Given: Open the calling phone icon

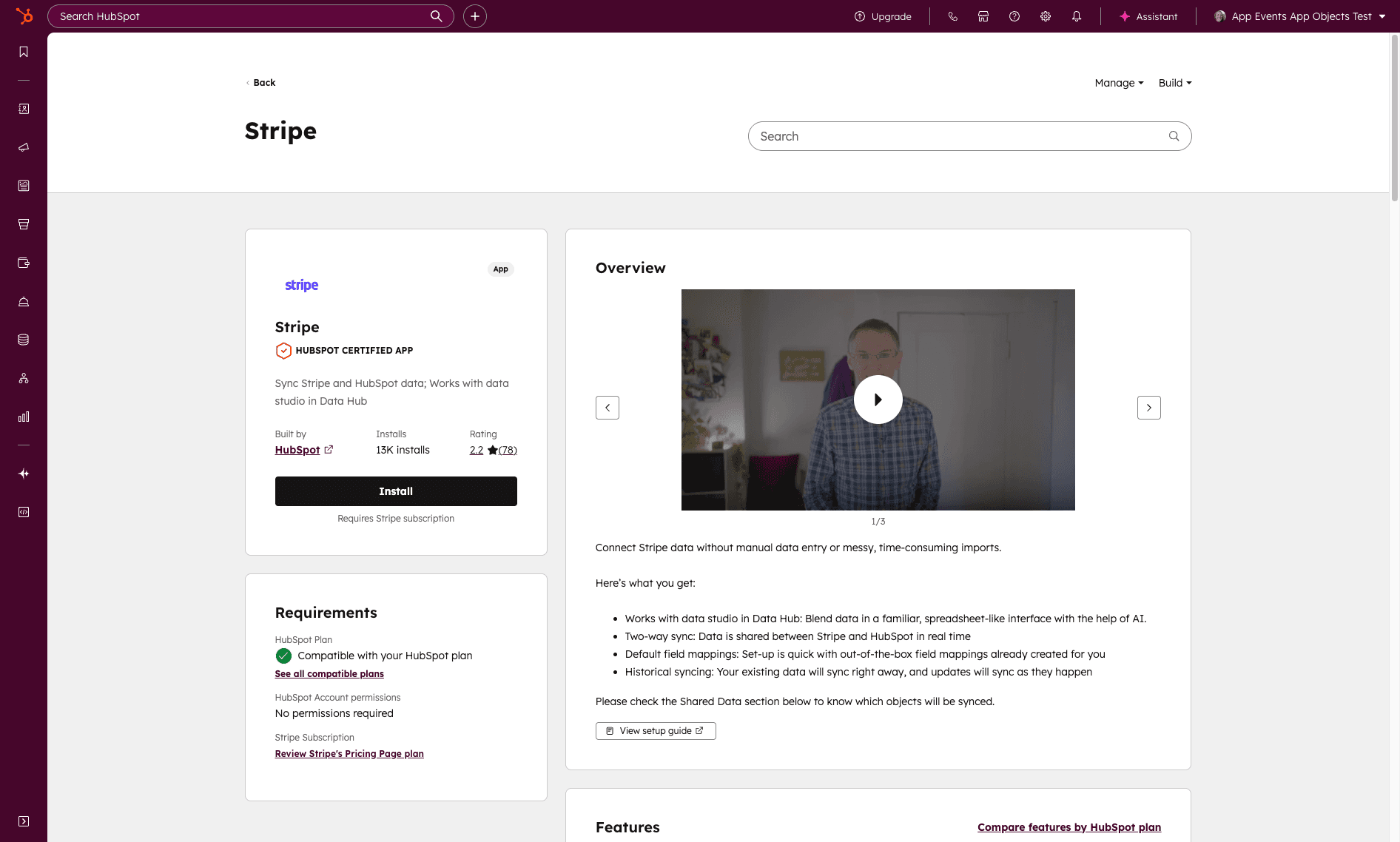Looking at the screenshot, I should click(x=952, y=16).
